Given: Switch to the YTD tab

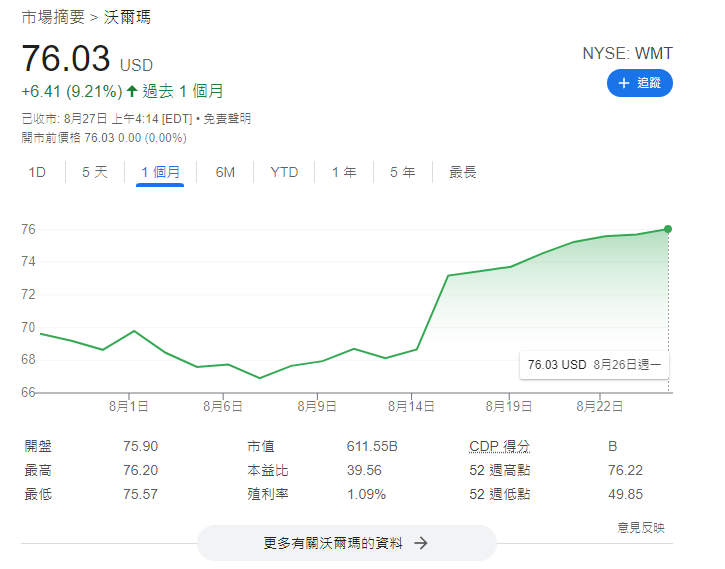Looking at the screenshot, I should click(x=284, y=172).
